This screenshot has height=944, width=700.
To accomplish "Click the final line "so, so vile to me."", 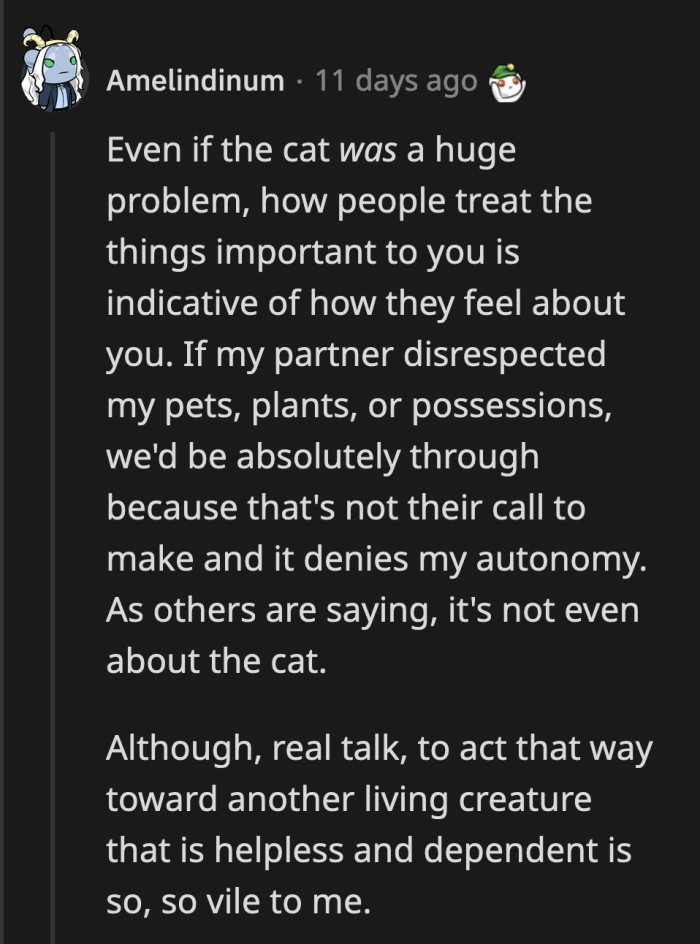I will pos(238,902).
